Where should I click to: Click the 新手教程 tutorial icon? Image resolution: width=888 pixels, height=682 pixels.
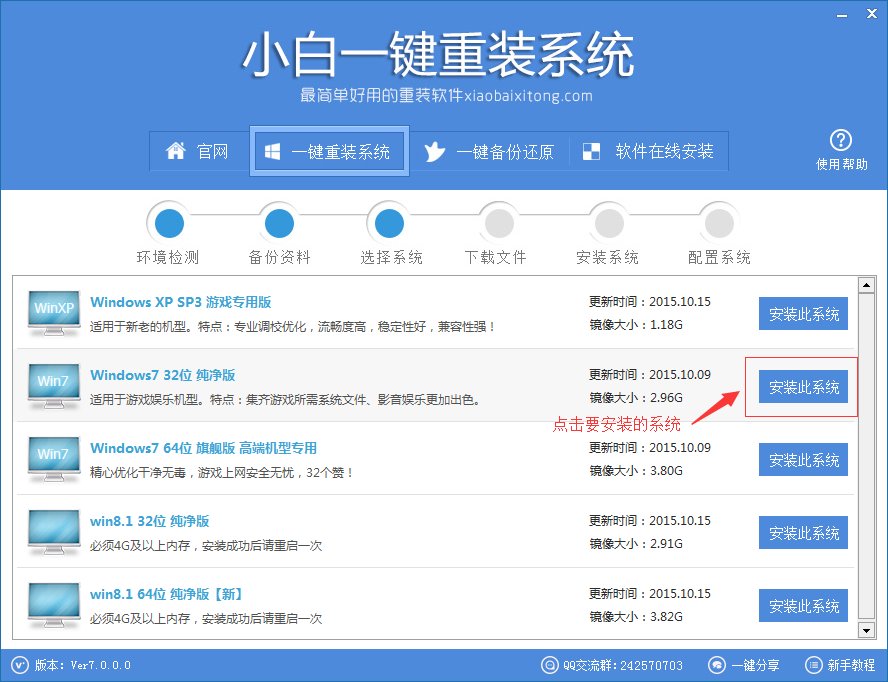coord(811,665)
